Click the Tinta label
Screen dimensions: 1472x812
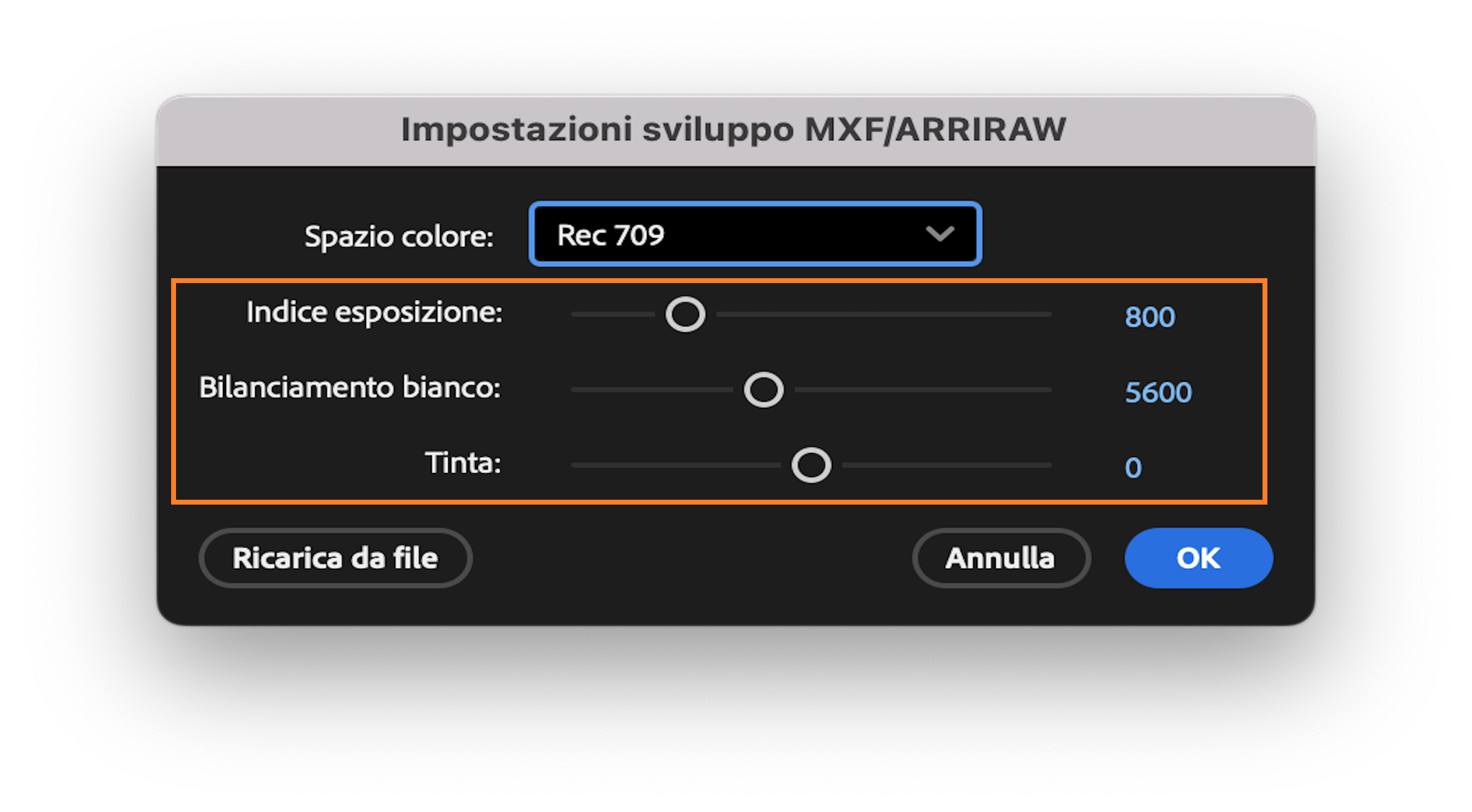click(463, 464)
